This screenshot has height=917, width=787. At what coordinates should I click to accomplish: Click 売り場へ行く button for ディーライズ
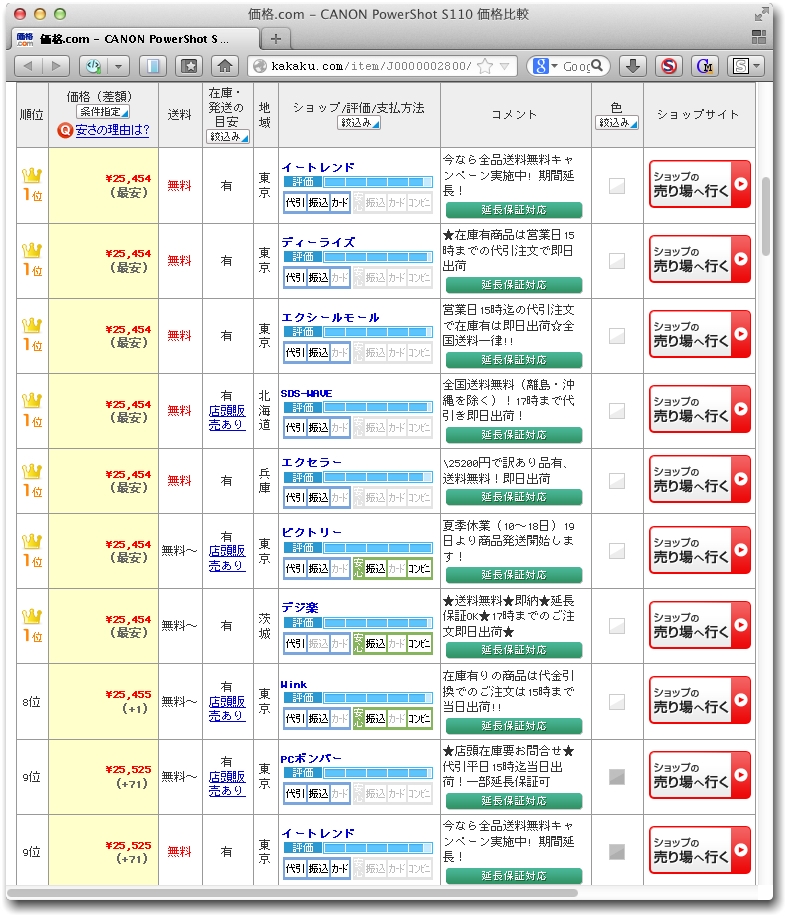point(700,259)
